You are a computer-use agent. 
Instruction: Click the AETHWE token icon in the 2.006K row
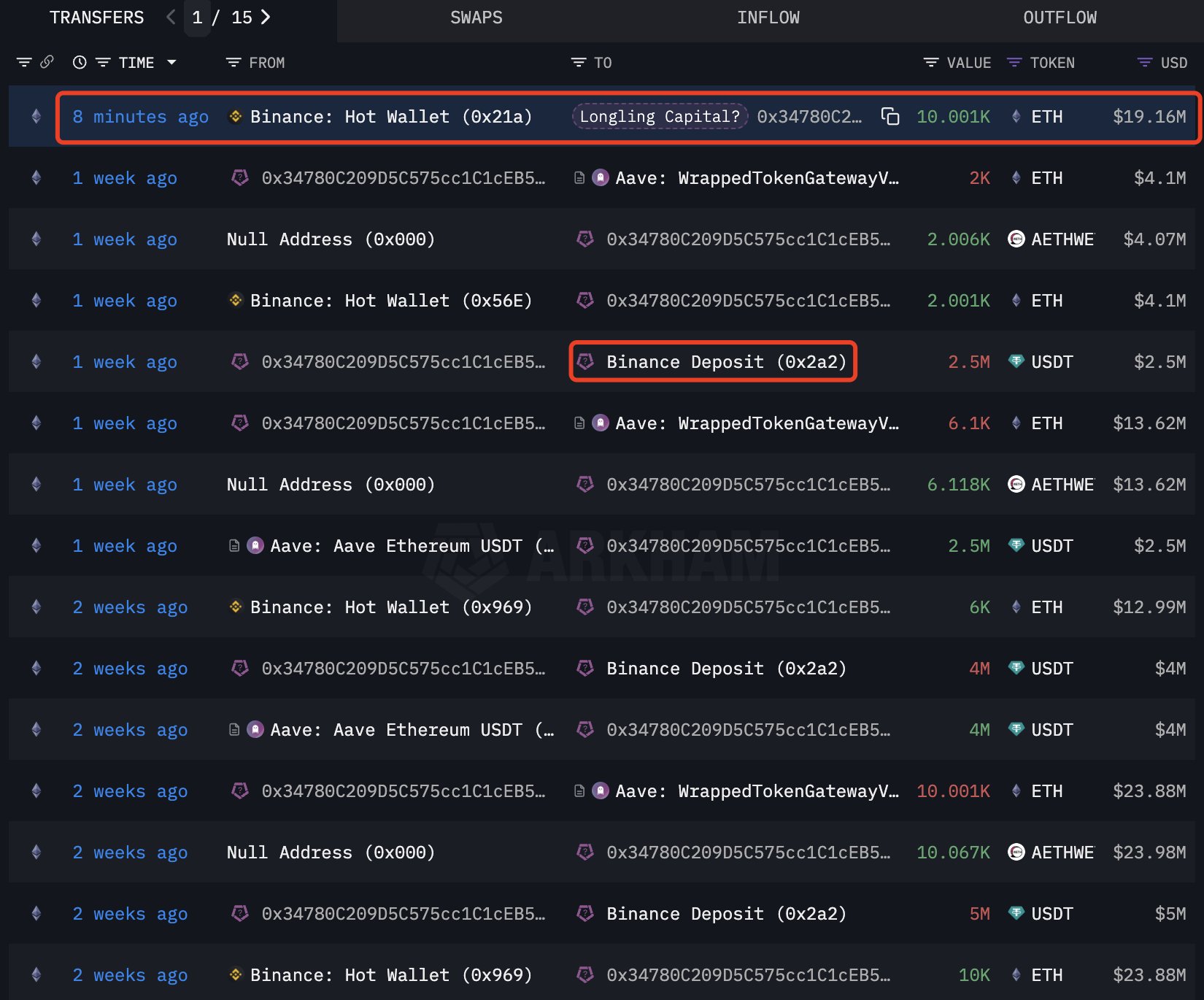coord(1016,239)
